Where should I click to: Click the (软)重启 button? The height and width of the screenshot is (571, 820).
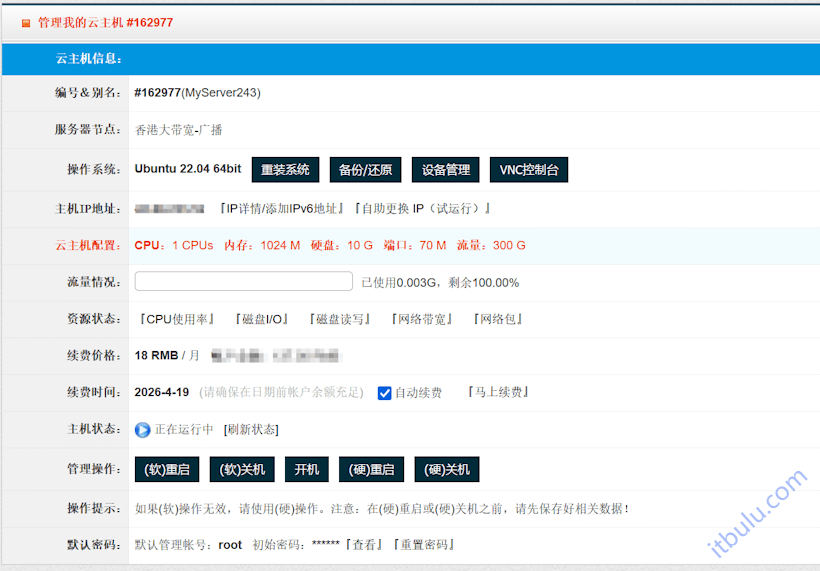pos(167,469)
